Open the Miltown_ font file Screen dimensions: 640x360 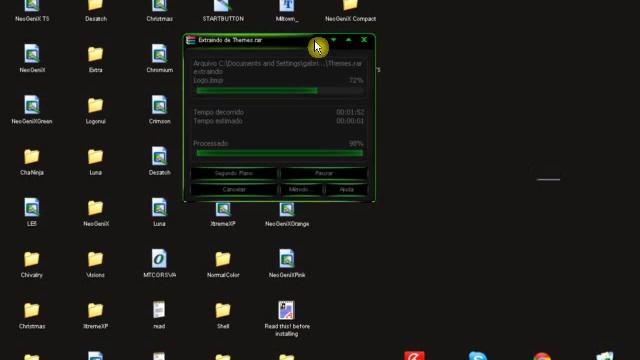(287, 6)
